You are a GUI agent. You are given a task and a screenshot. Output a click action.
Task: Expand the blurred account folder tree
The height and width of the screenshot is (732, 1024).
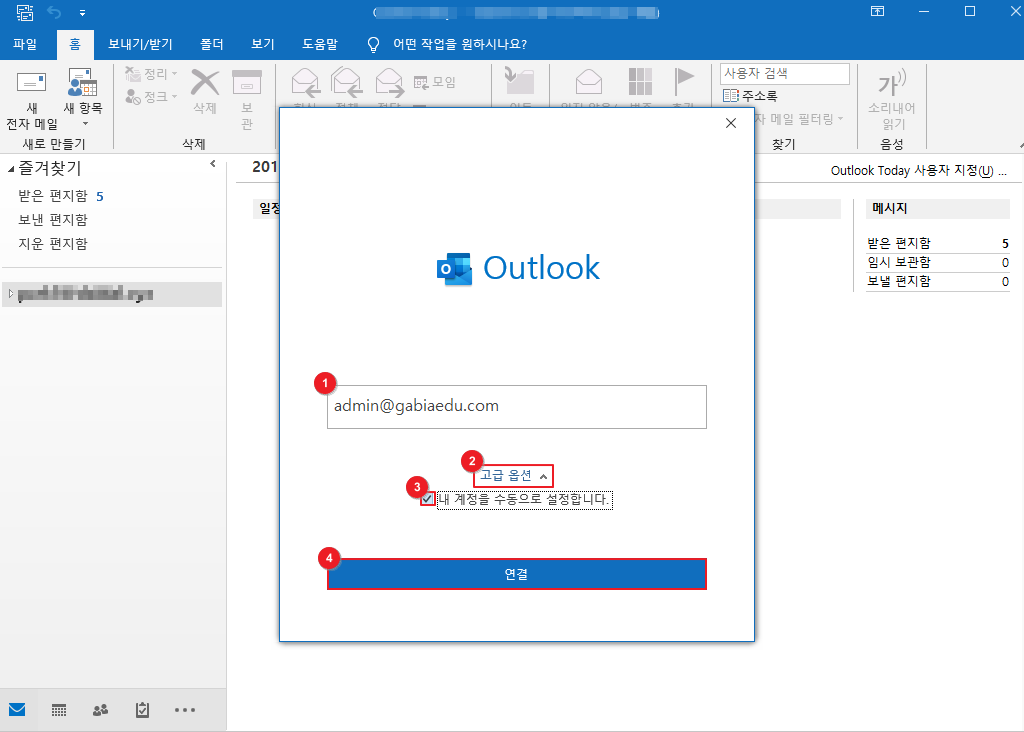coord(10,294)
